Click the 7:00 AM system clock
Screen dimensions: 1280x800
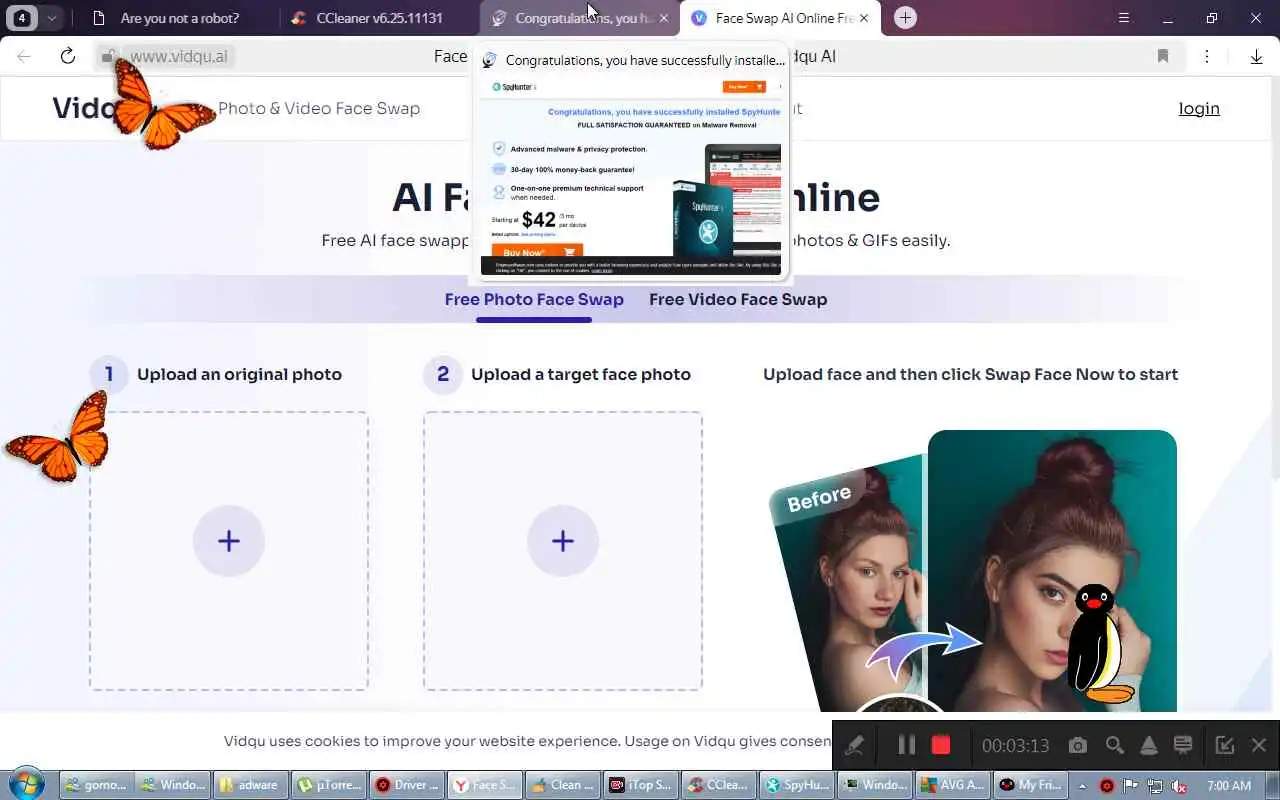coord(1229,785)
